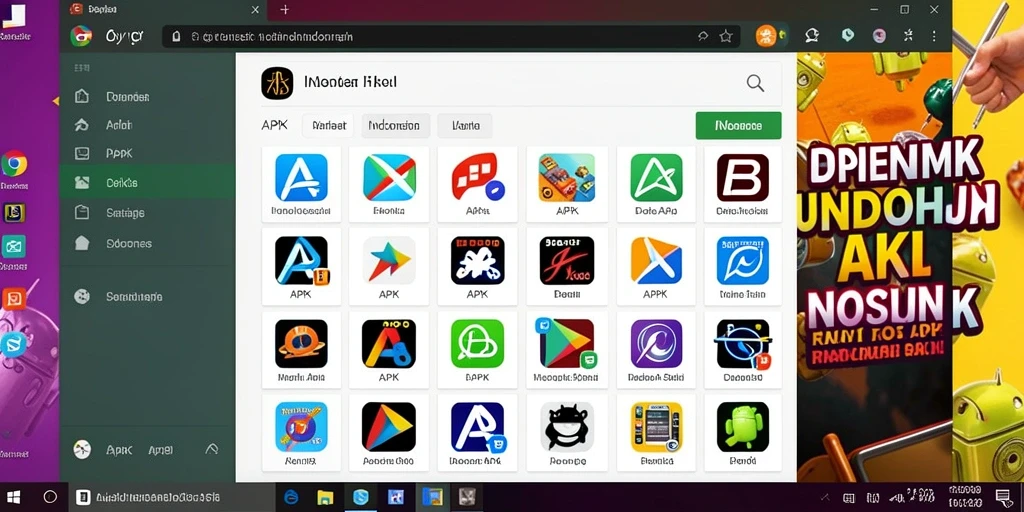
Task: Open Cortana circle on the taskbar
Action: click(x=50, y=497)
